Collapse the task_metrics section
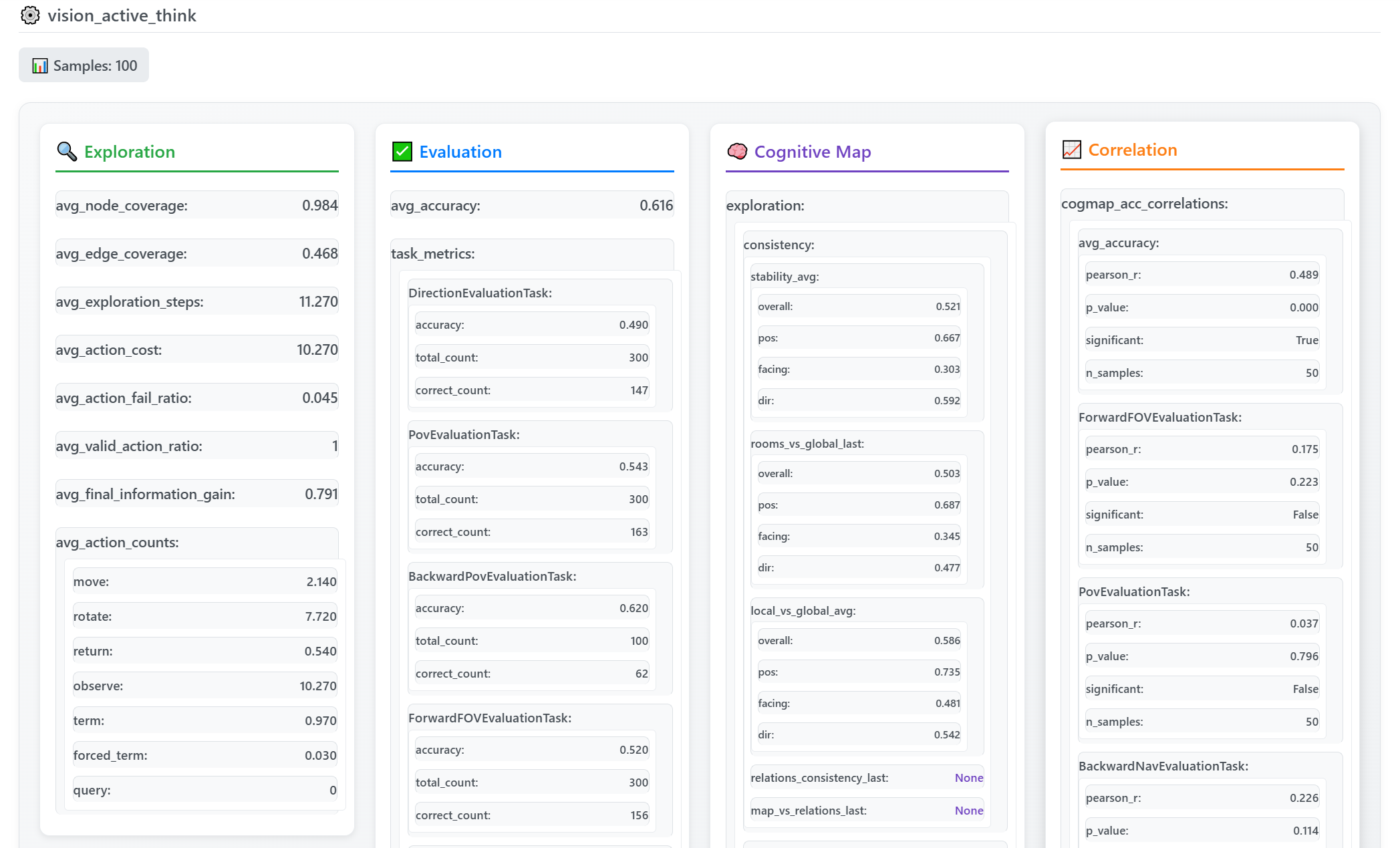This screenshot has width=1400, height=848. click(x=433, y=254)
